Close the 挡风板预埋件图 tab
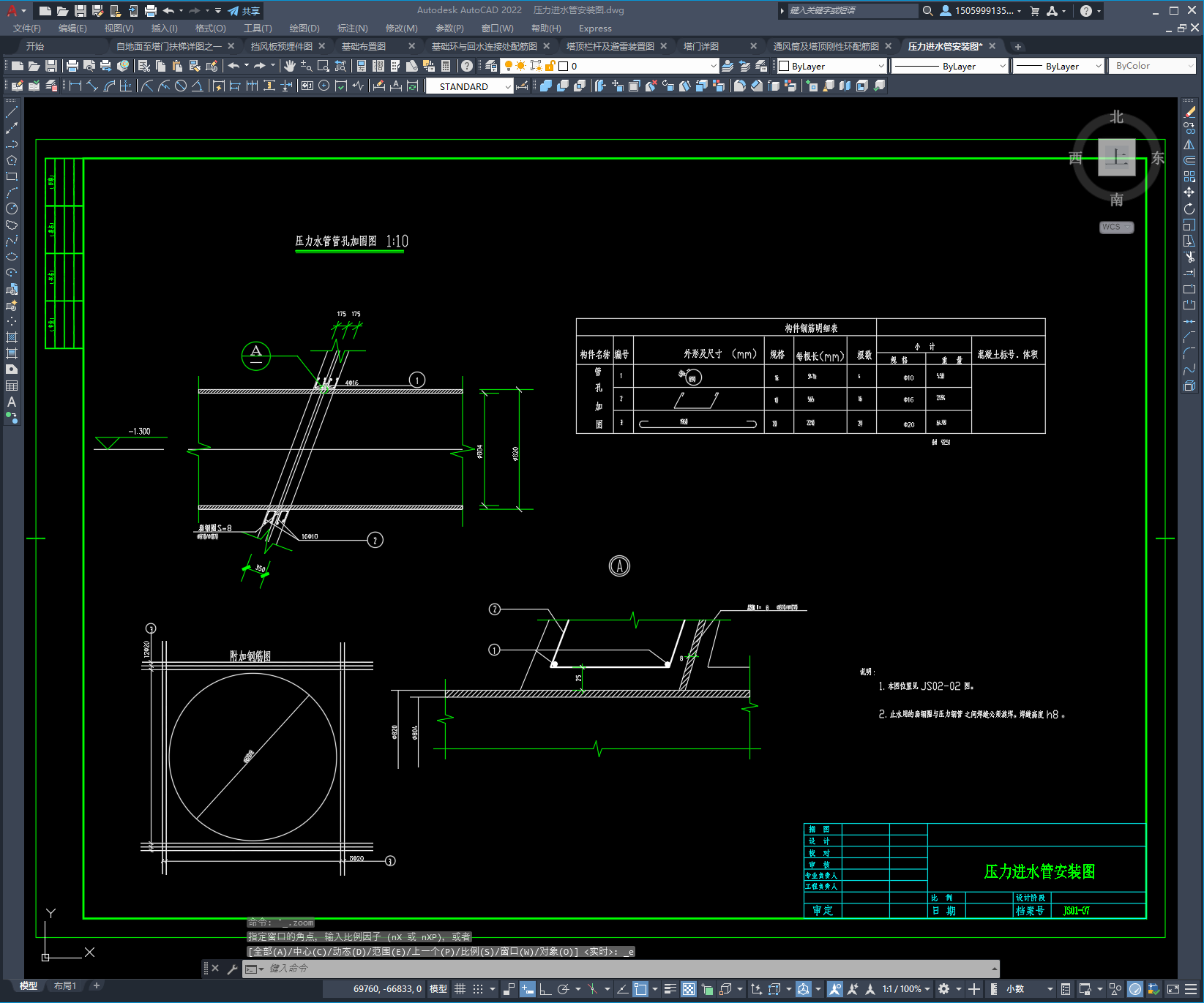Image resolution: width=1204 pixels, height=1003 pixels. tap(322, 46)
